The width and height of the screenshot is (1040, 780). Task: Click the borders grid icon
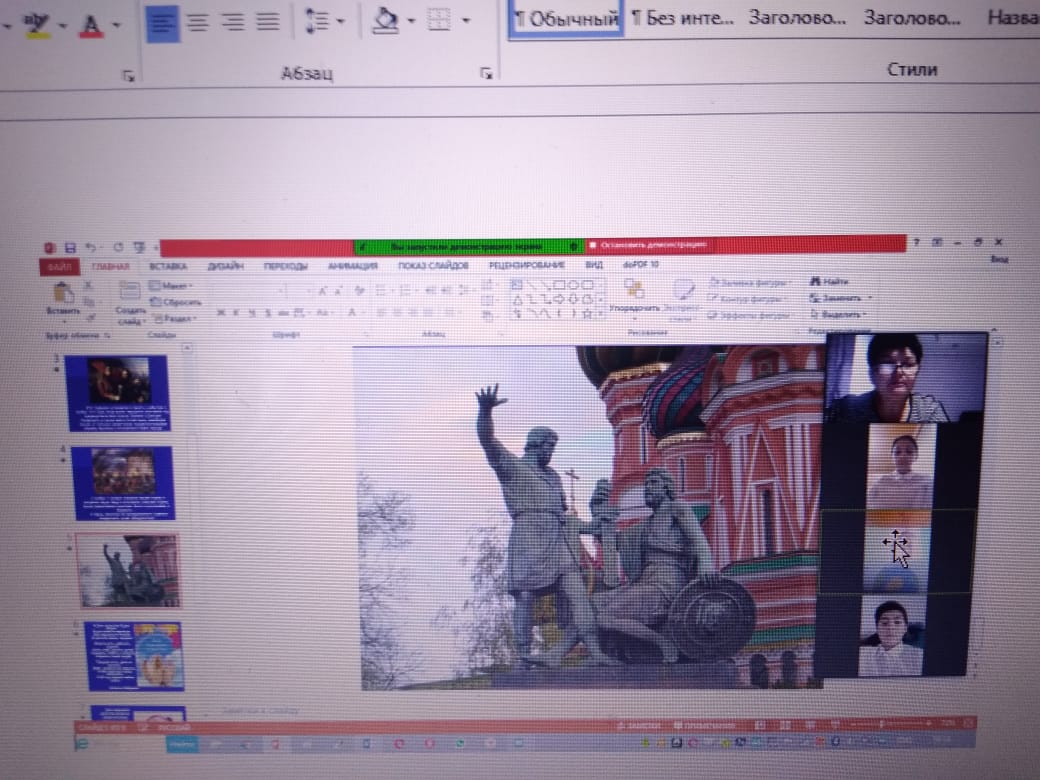pyautogui.click(x=440, y=21)
